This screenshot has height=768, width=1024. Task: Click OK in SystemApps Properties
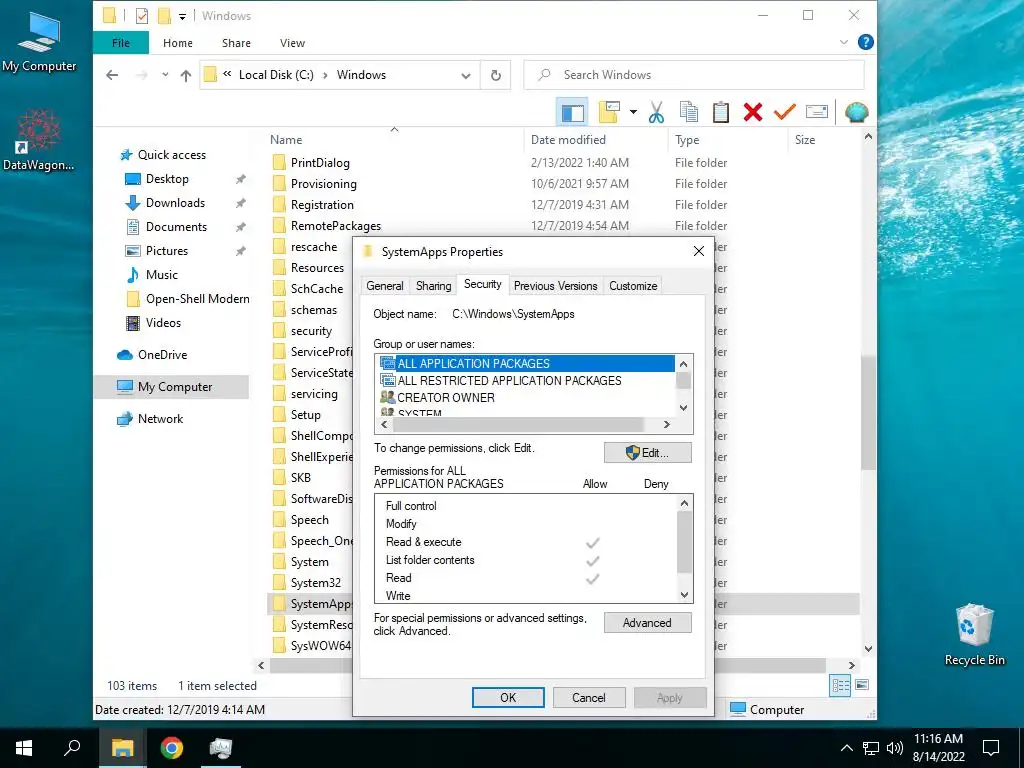tap(508, 697)
